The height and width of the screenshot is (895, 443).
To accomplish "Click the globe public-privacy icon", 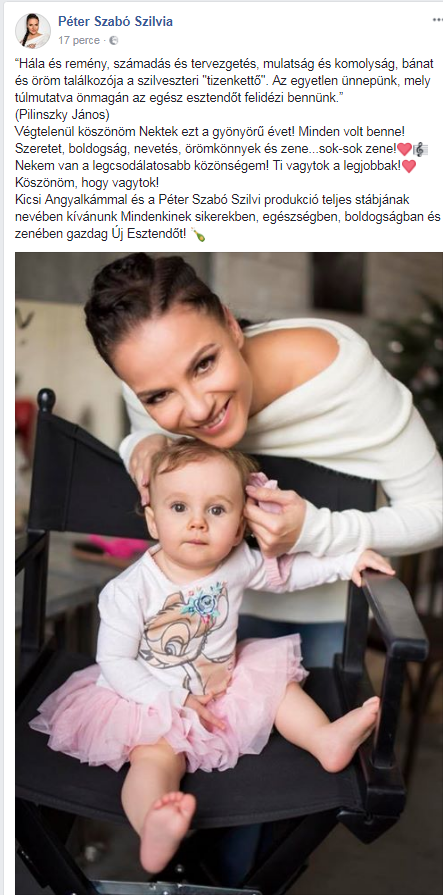I will [114, 41].
